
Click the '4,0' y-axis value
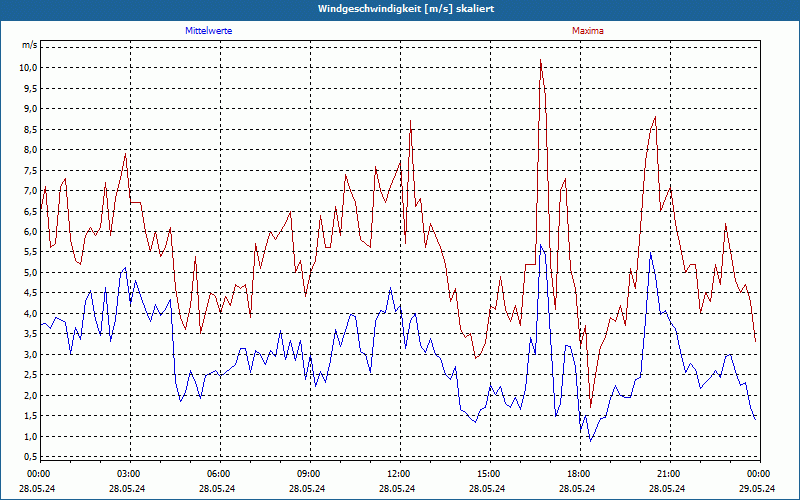(x=31, y=313)
